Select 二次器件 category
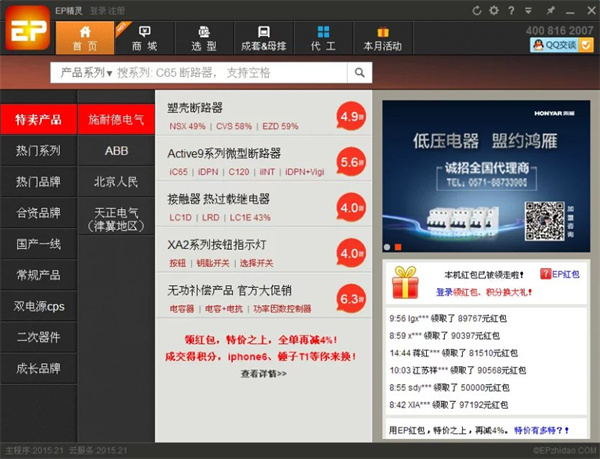Viewport: 600px width, 459px height. [38, 337]
